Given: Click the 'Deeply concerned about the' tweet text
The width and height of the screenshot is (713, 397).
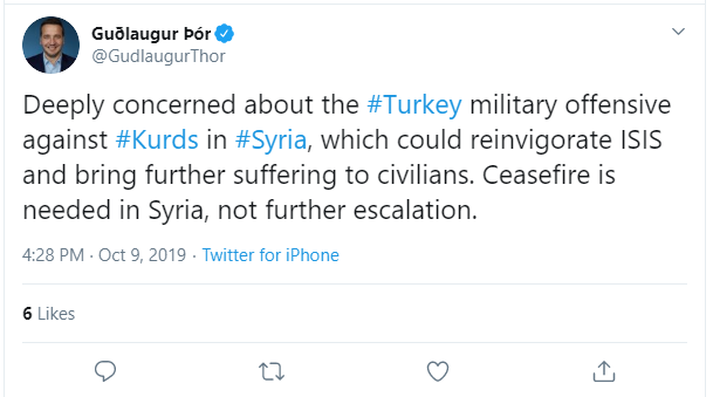Looking at the screenshot, I should (191, 105).
